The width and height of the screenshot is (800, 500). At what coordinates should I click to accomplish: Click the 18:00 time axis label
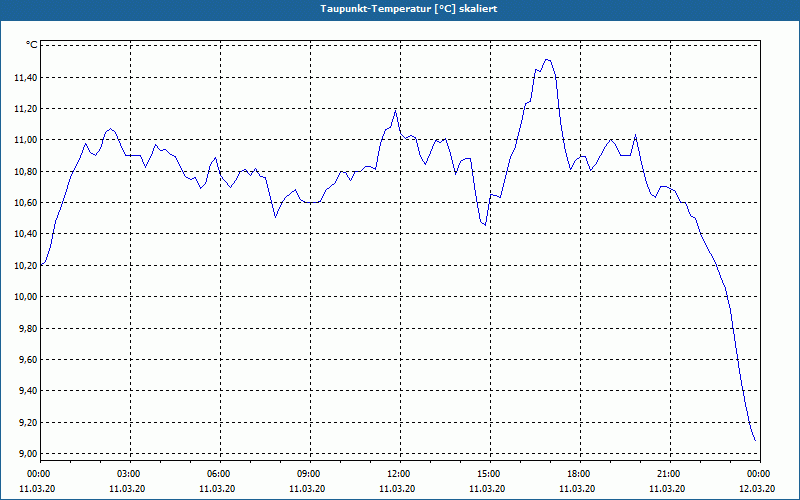click(x=581, y=474)
